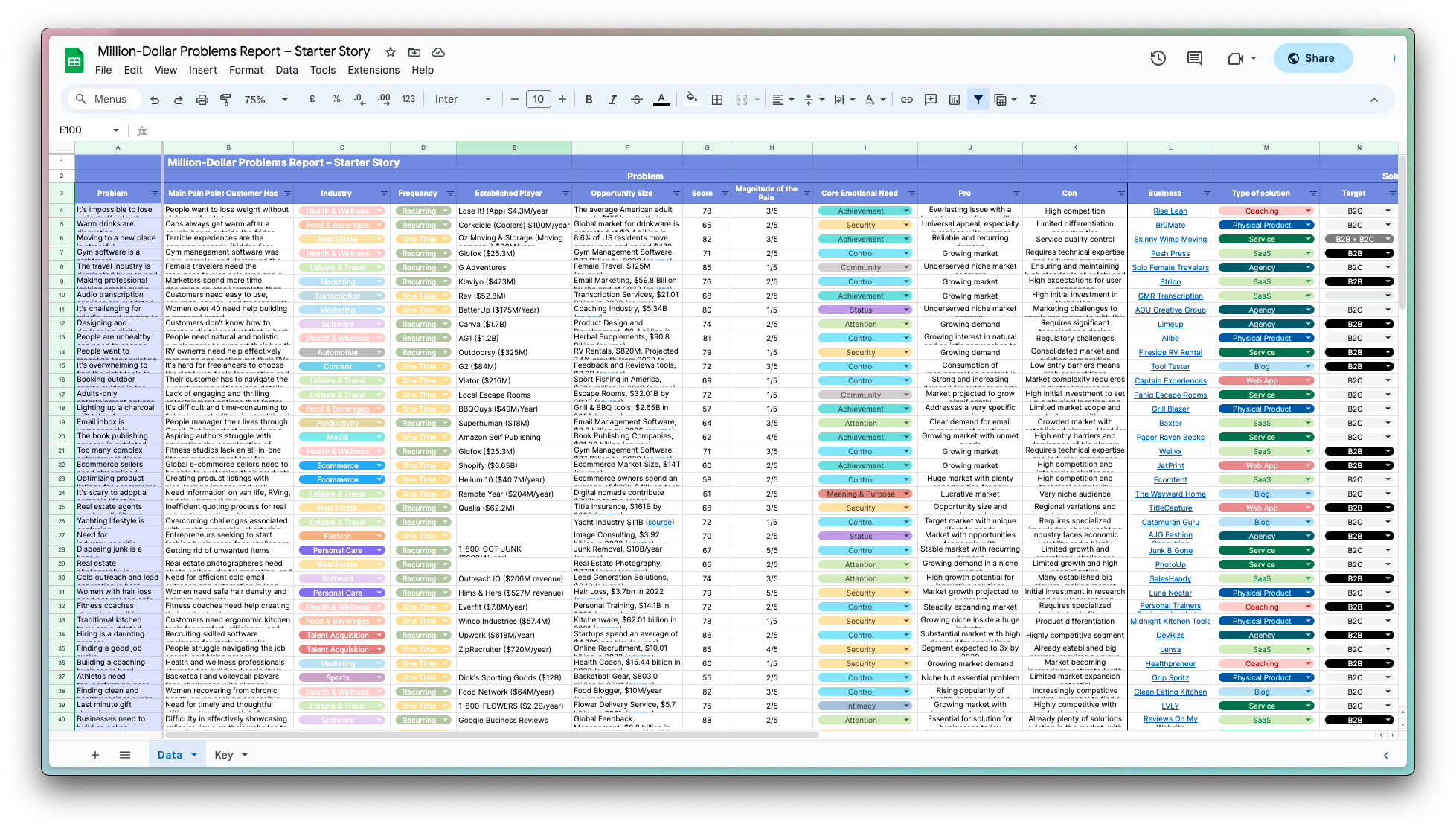Insert a chart

[955, 100]
